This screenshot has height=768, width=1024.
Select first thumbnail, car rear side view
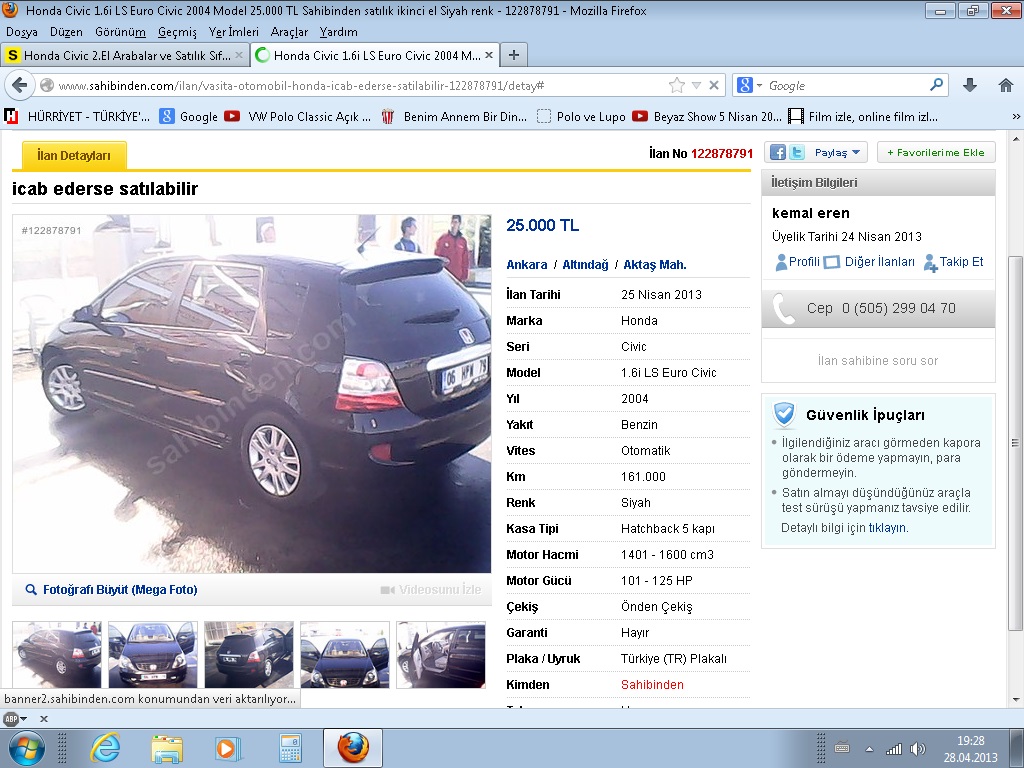click(57, 654)
